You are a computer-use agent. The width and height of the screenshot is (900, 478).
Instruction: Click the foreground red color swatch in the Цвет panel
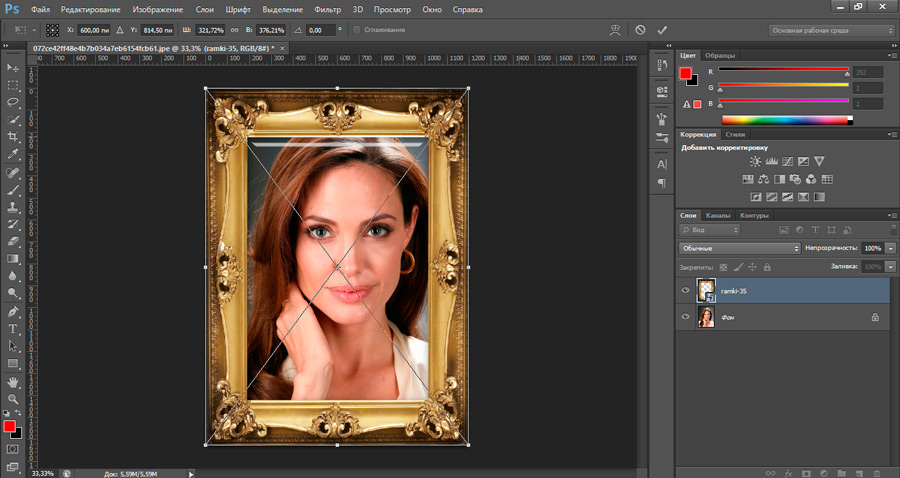[686, 74]
